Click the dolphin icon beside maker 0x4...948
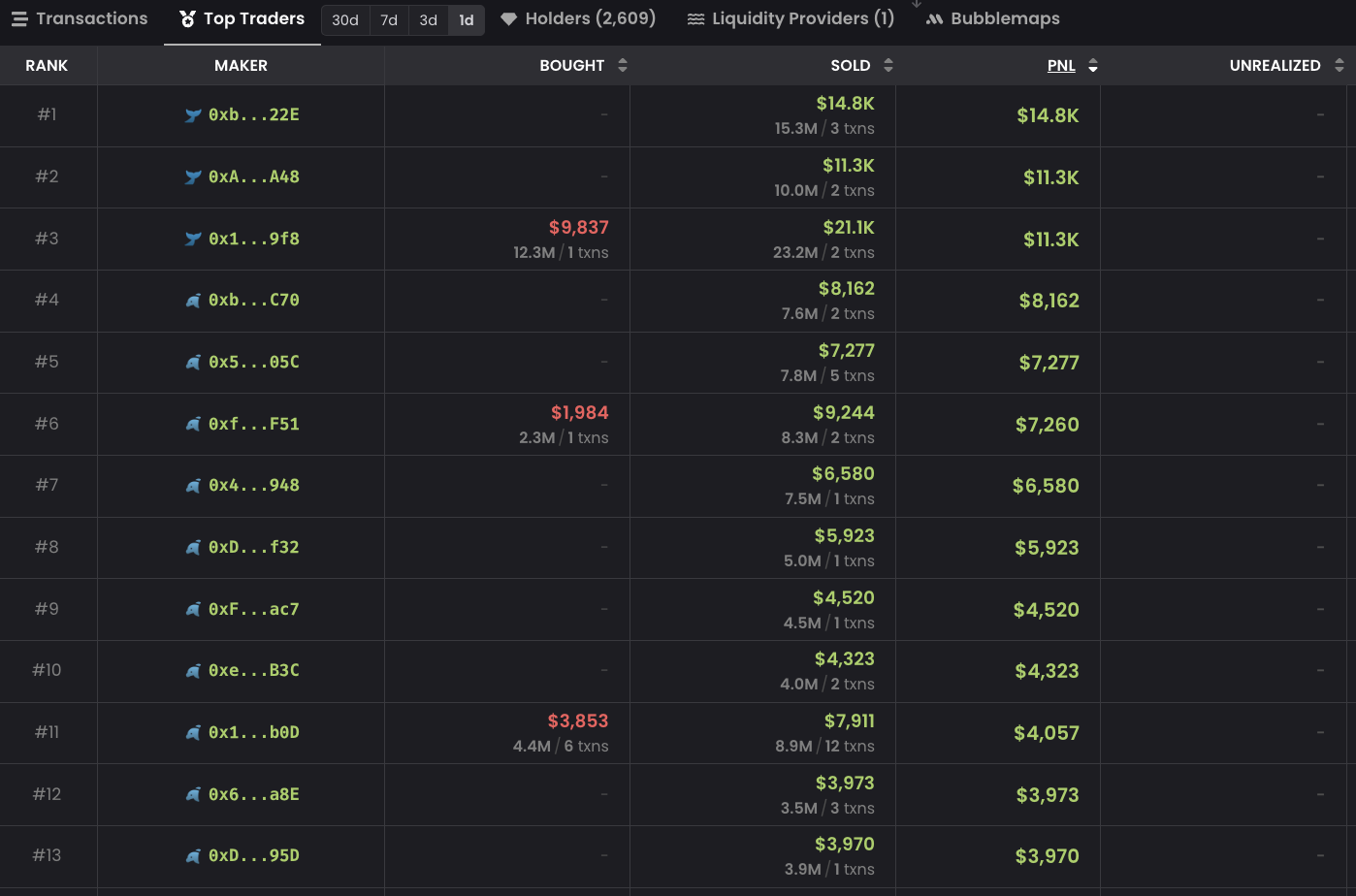This screenshot has height=896, width=1356. pyautogui.click(x=193, y=486)
